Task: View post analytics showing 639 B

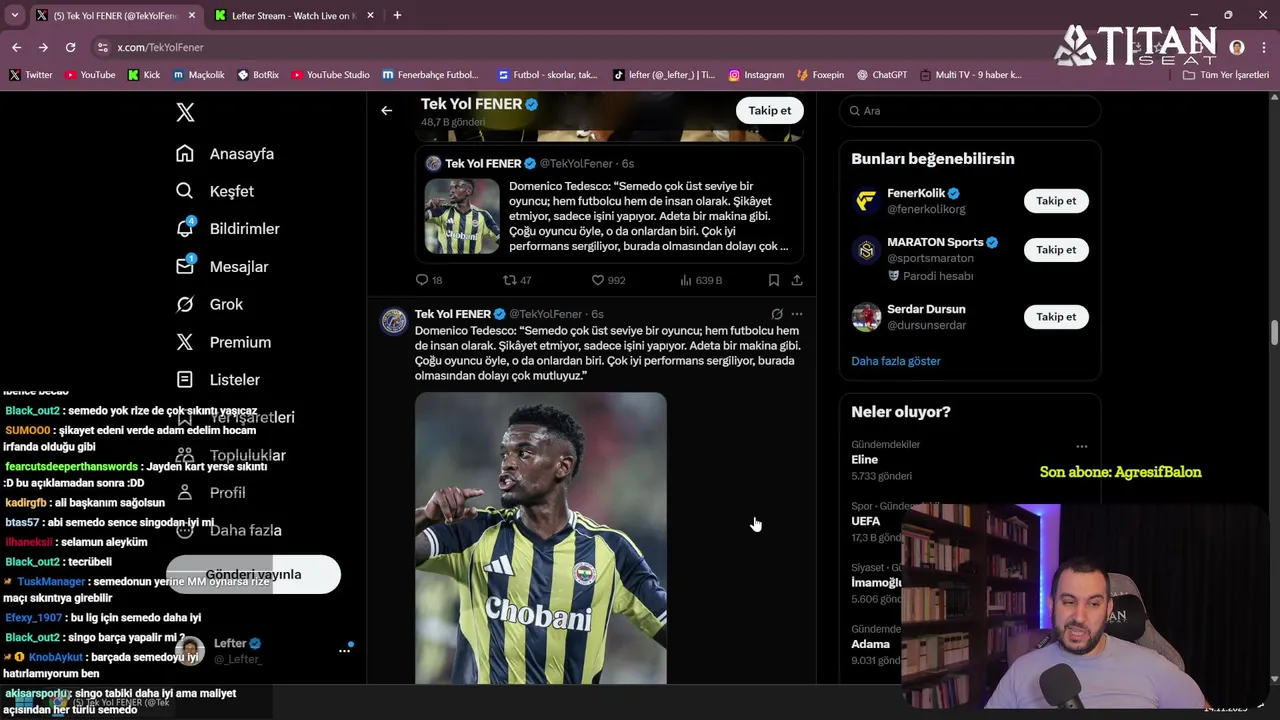Action: pos(701,280)
